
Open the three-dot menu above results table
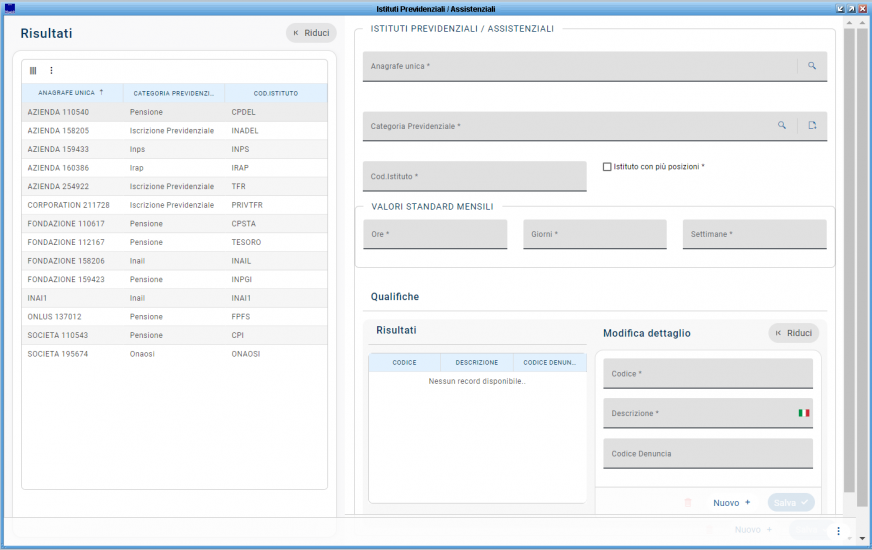pos(51,71)
